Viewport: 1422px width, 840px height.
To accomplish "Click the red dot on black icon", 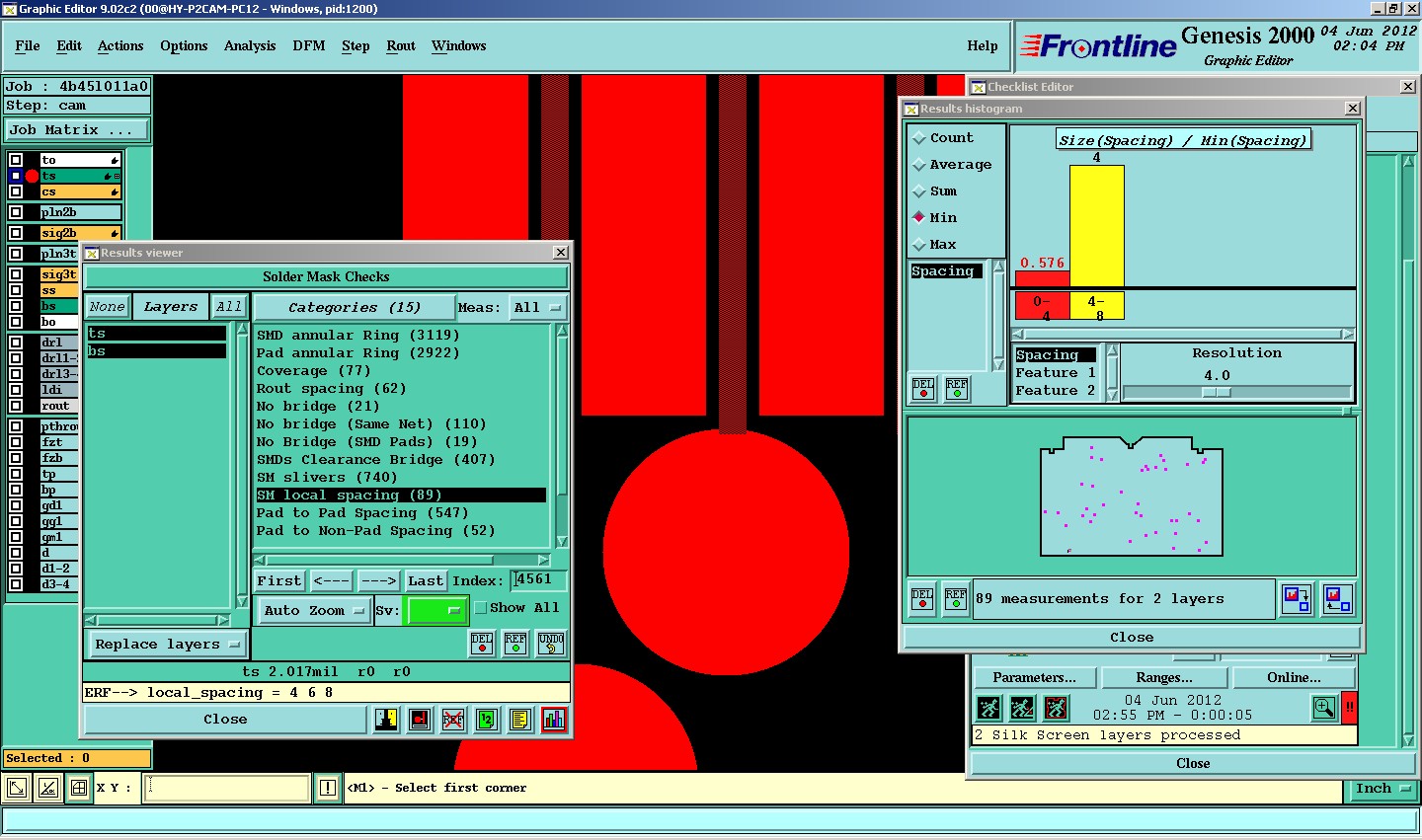I will 420,720.
